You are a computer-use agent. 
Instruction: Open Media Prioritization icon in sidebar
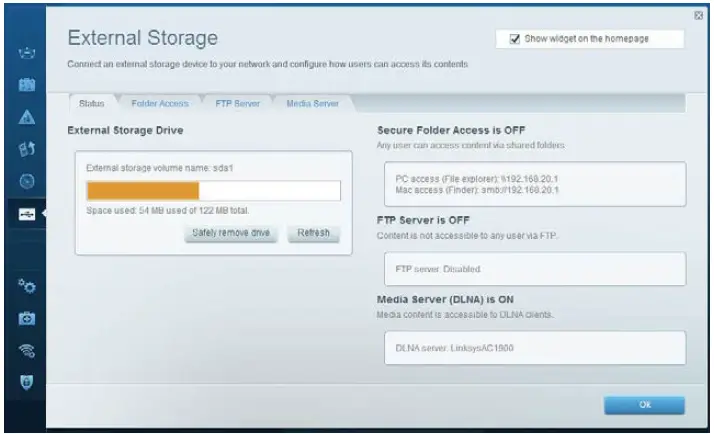(x=28, y=150)
